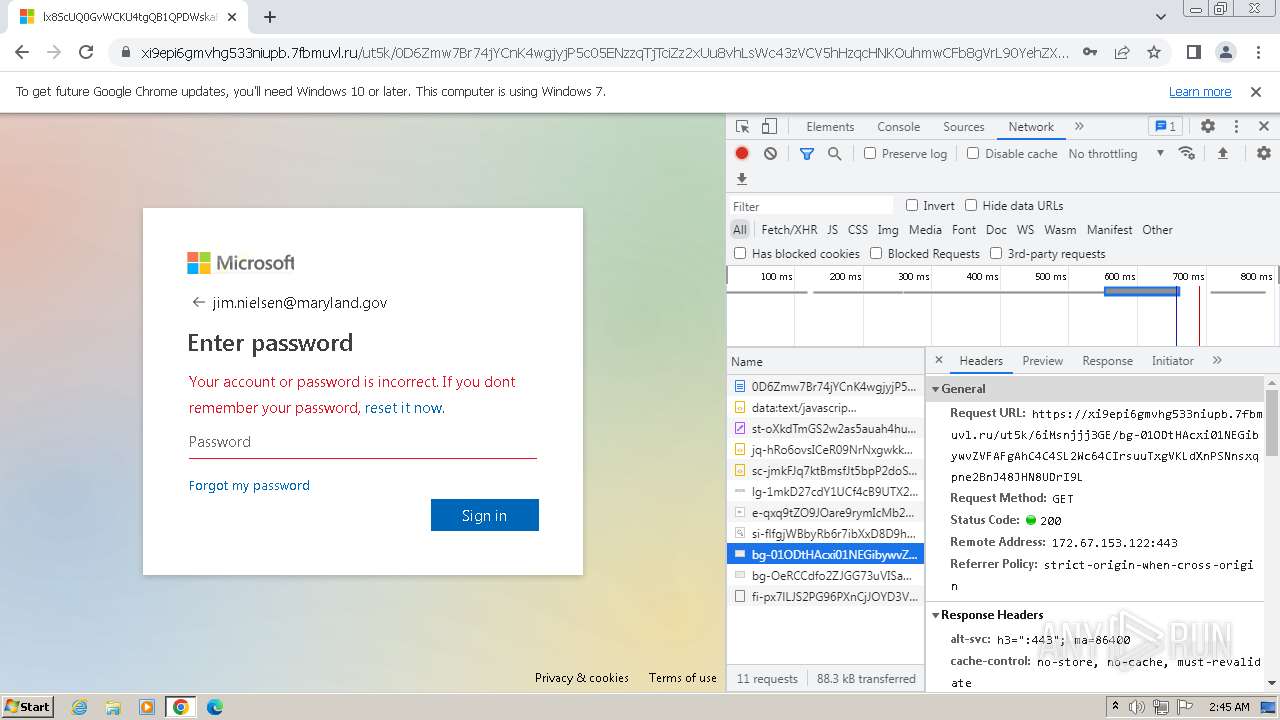Follow the reset it now link
This screenshot has width=1280, height=720.
403,408
